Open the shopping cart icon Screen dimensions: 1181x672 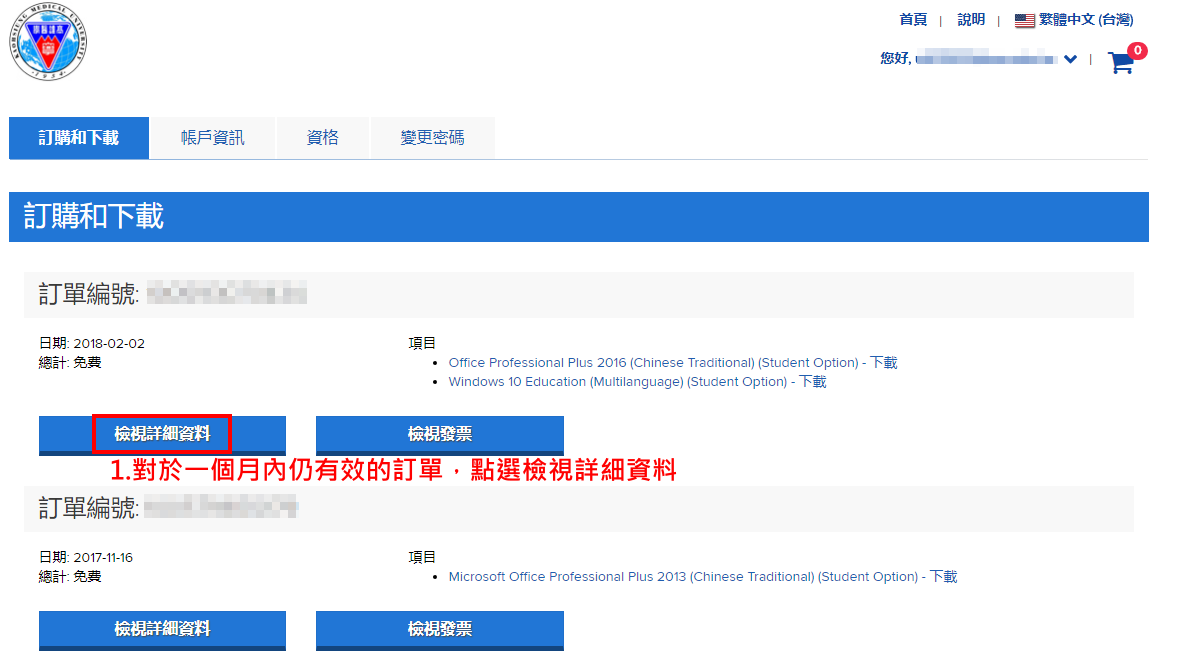point(1121,62)
